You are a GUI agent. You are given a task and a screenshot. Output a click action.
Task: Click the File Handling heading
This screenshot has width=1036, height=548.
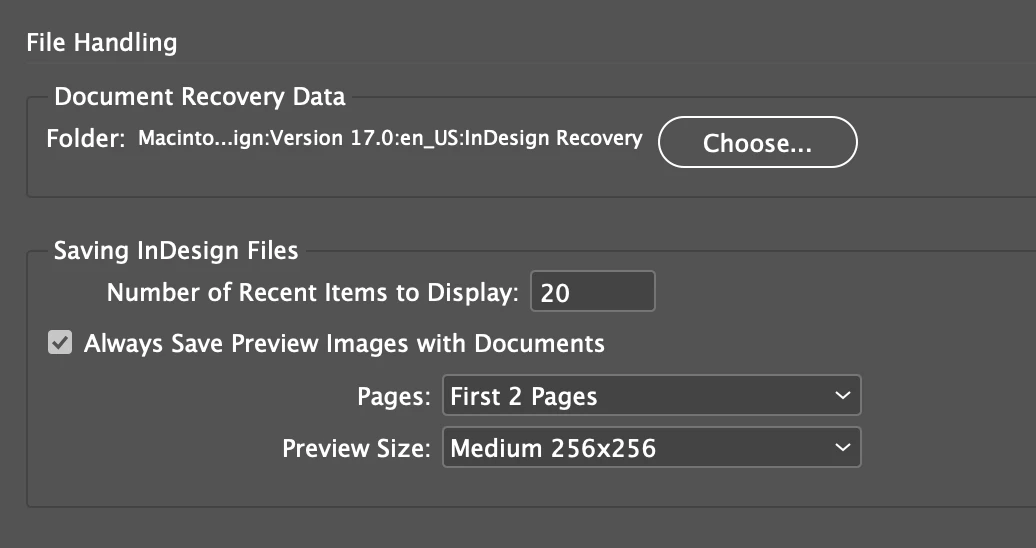click(x=102, y=43)
